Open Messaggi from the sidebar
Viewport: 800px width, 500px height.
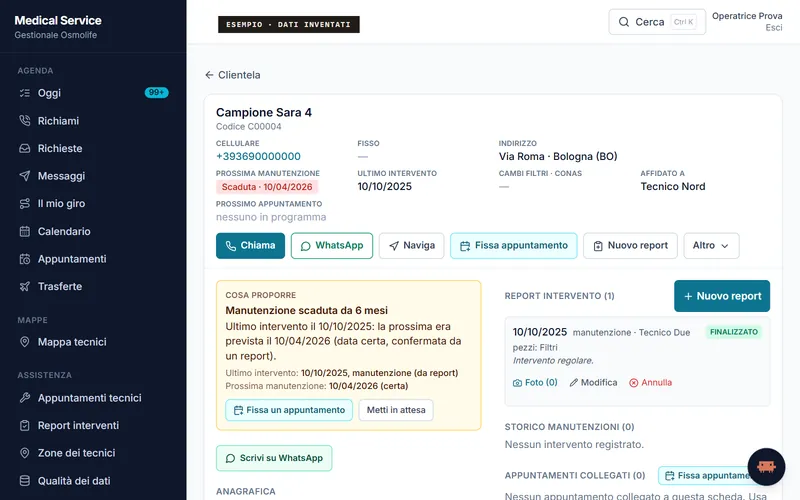point(93,176)
